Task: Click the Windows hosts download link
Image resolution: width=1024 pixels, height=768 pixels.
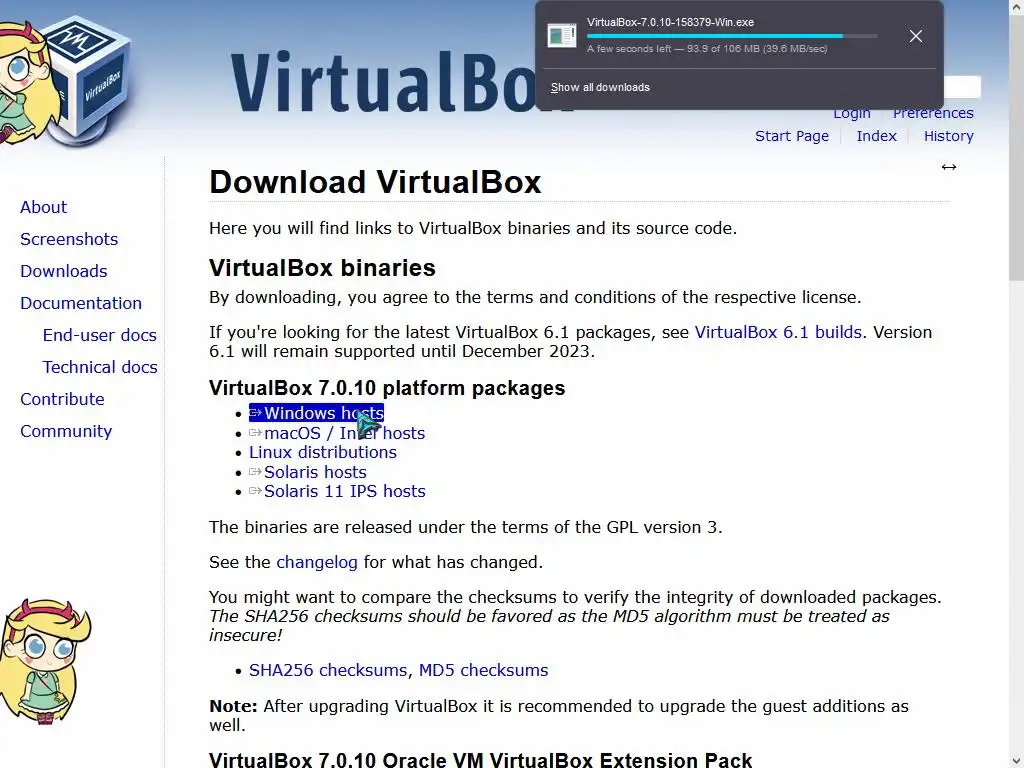Action: pyautogui.click(x=323, y=413)
